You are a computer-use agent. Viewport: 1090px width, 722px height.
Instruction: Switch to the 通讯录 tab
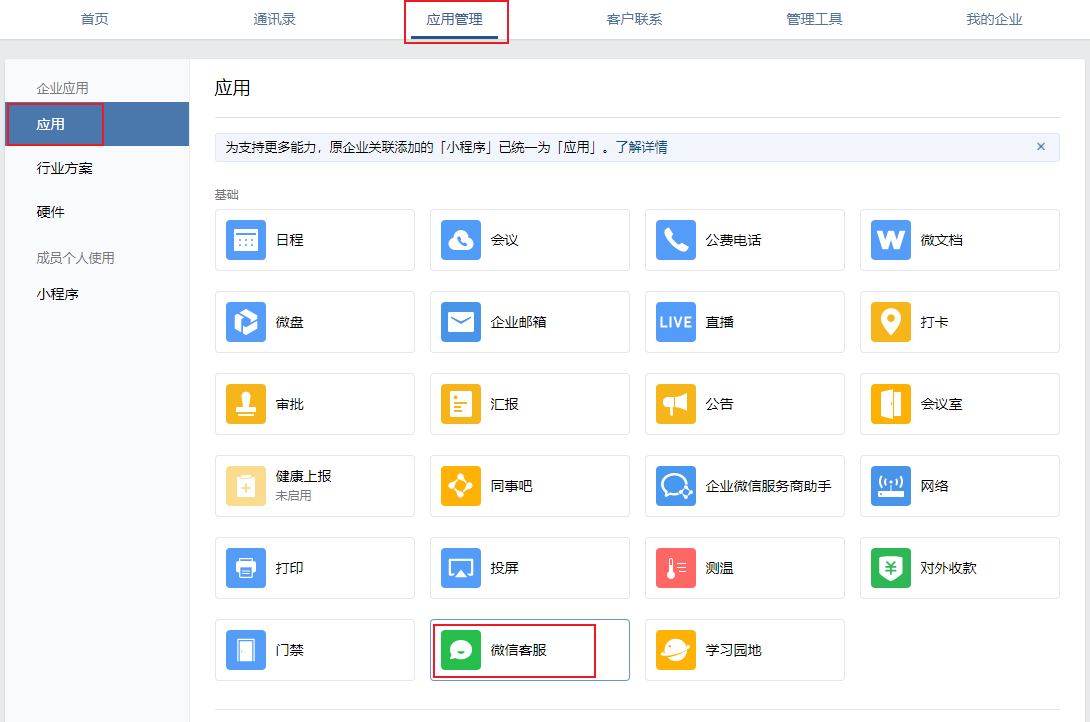click(275, 19)
